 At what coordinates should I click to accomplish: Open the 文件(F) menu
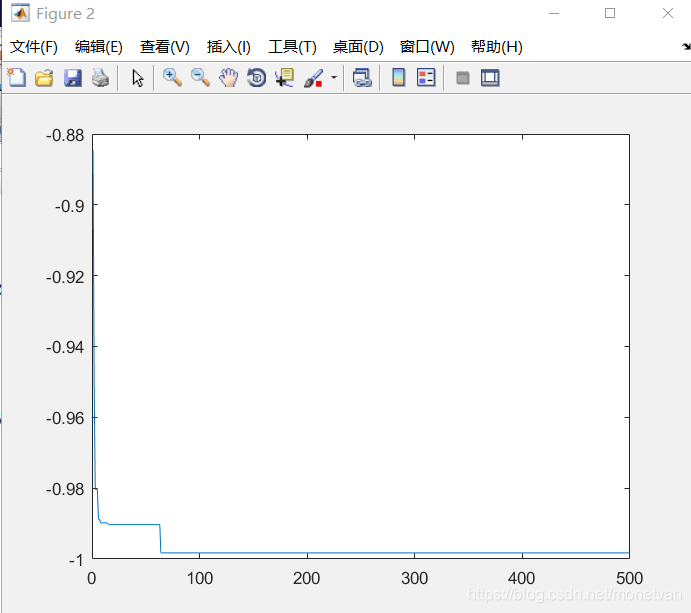[x=34, y=47]
